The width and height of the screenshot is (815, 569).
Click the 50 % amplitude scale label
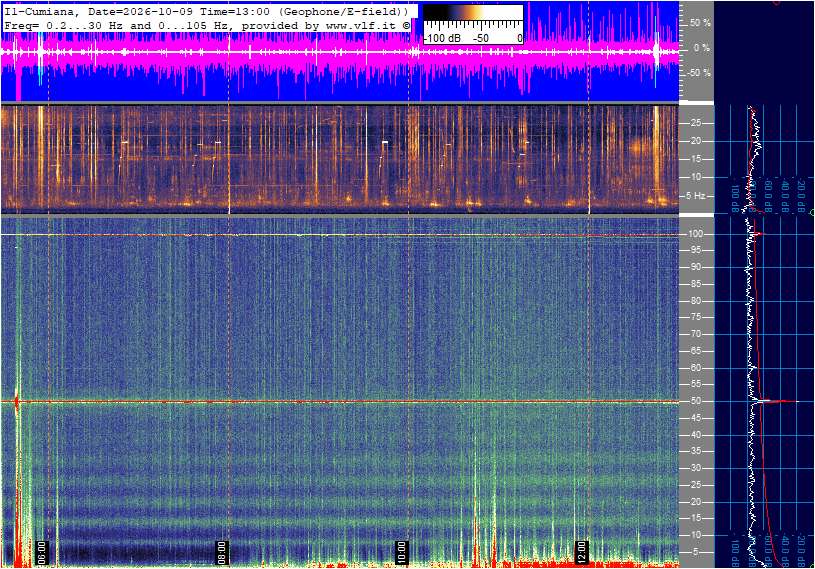700,23
